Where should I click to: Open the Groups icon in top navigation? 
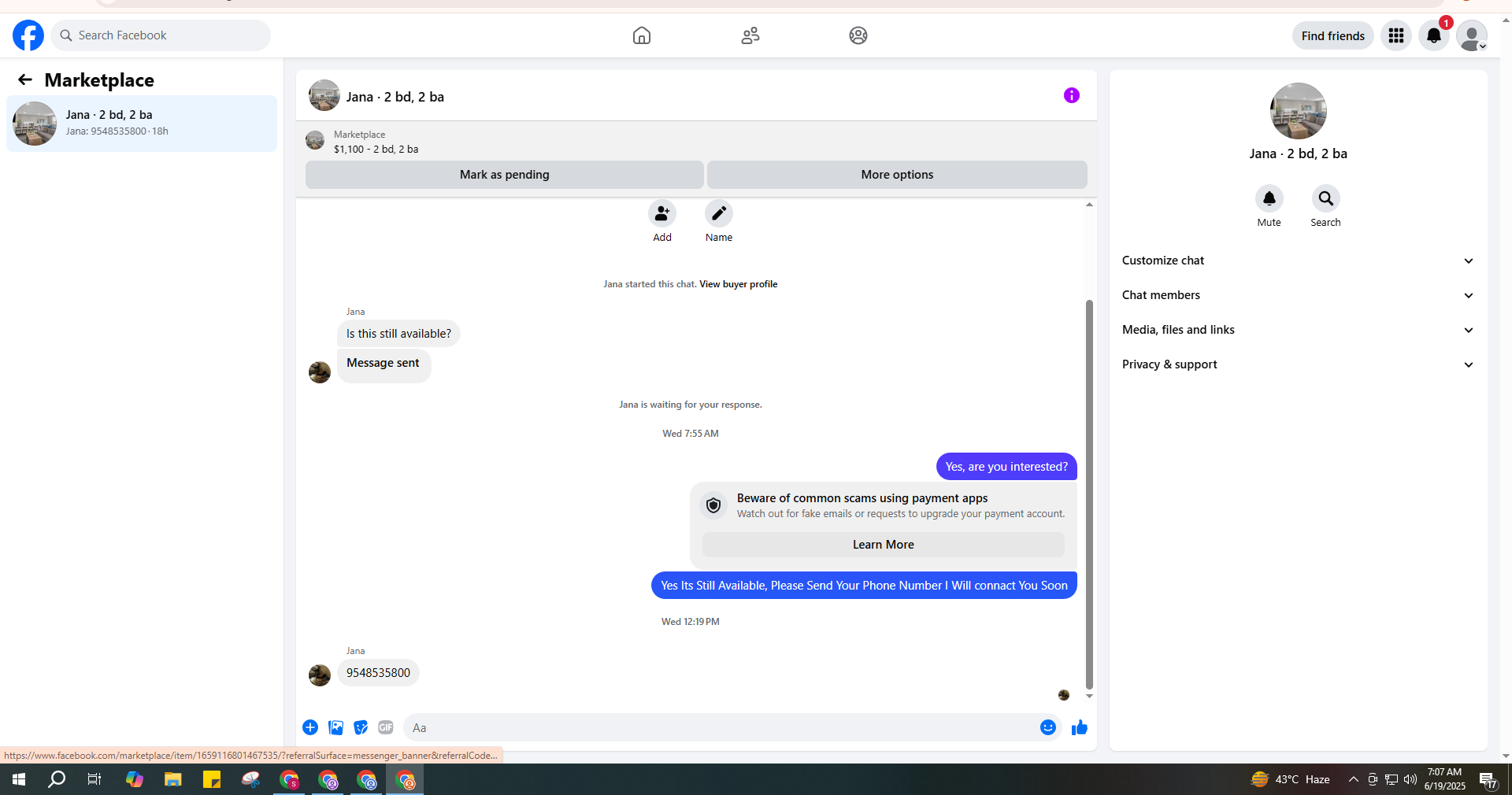pos(858,35)
